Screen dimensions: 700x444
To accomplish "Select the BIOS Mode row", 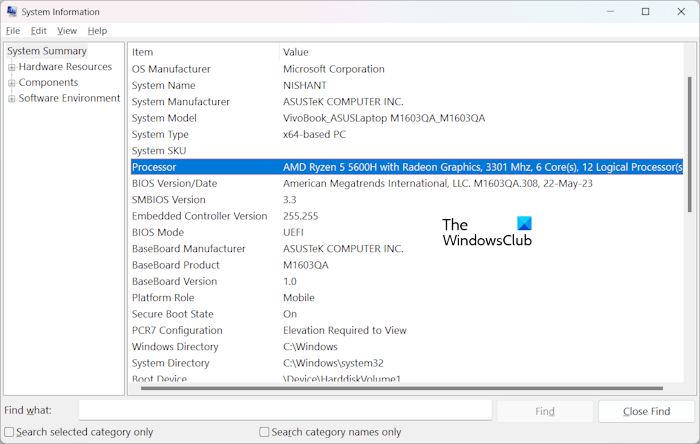I will click(407, 232).
